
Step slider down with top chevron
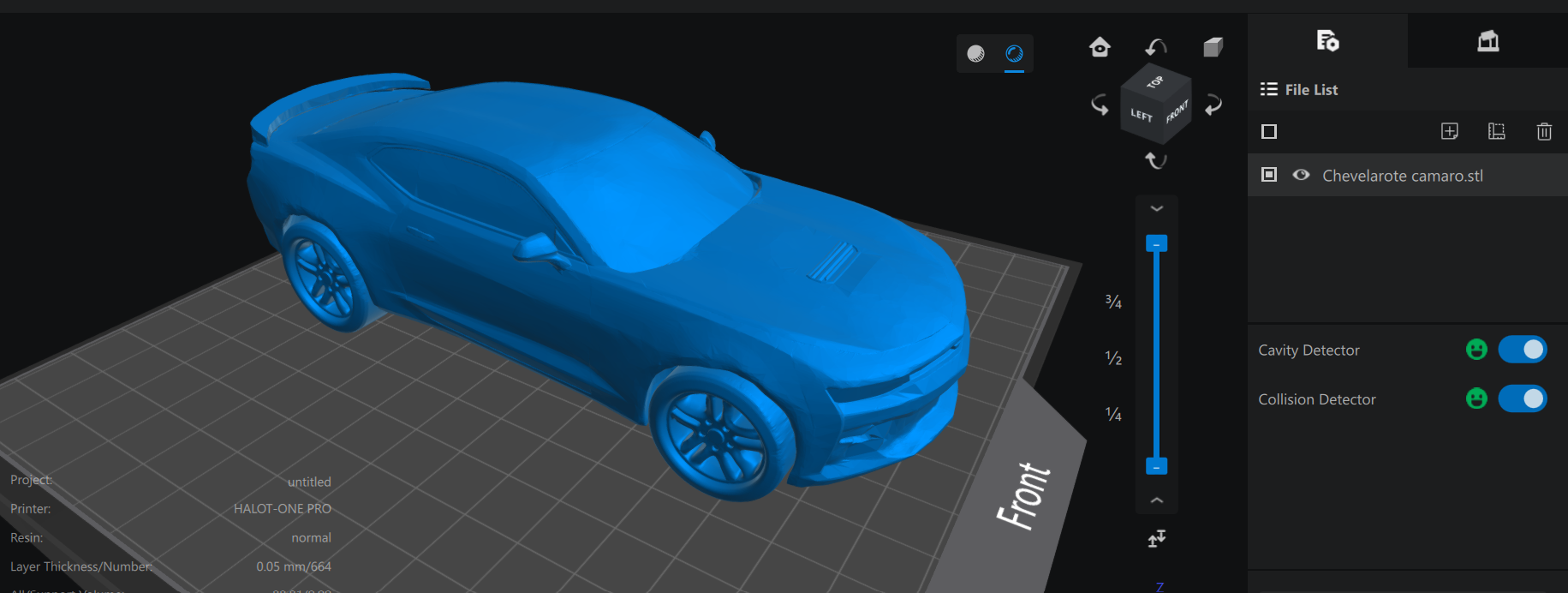(1156, 208)
